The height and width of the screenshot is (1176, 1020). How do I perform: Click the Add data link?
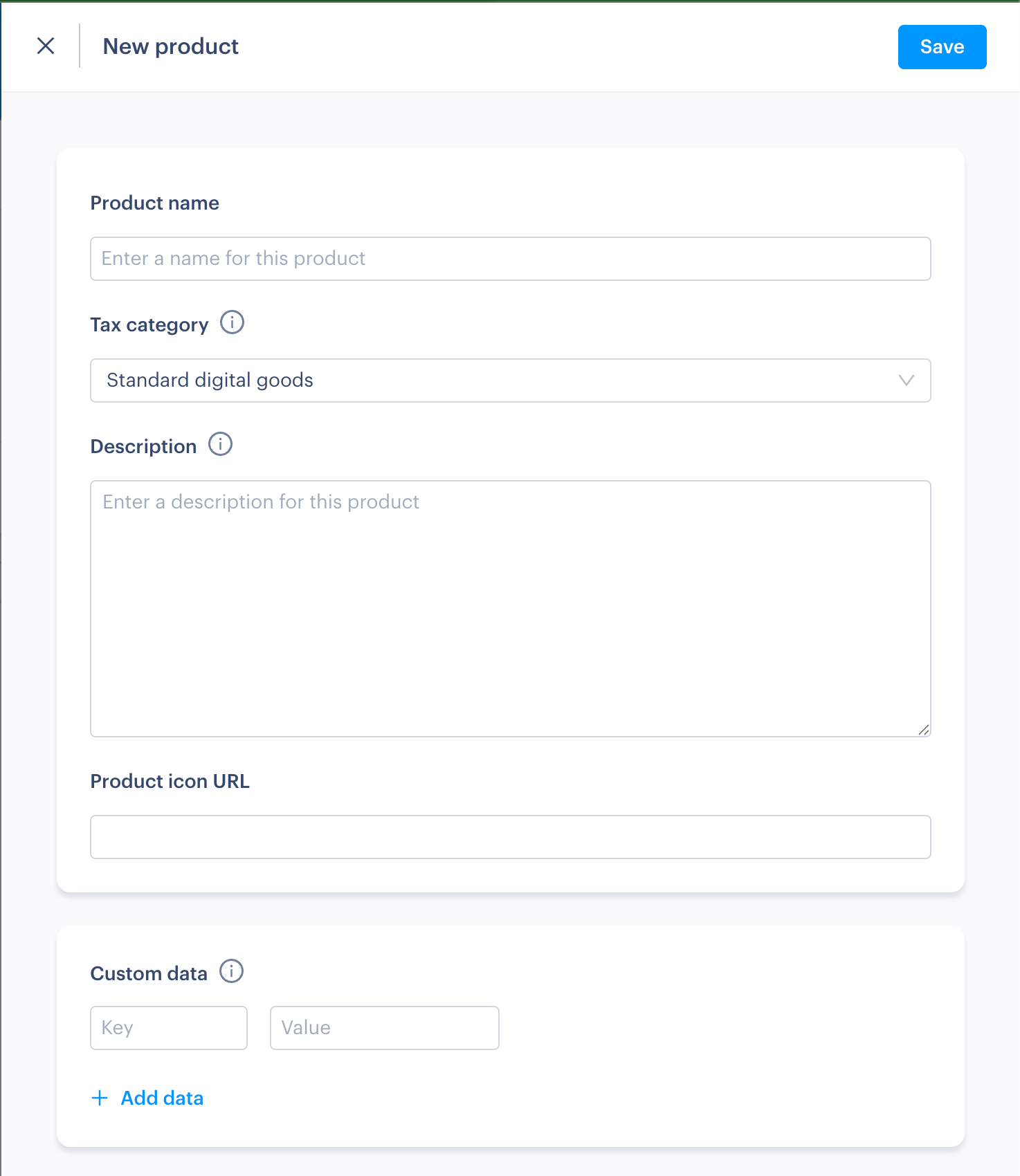162,1098
